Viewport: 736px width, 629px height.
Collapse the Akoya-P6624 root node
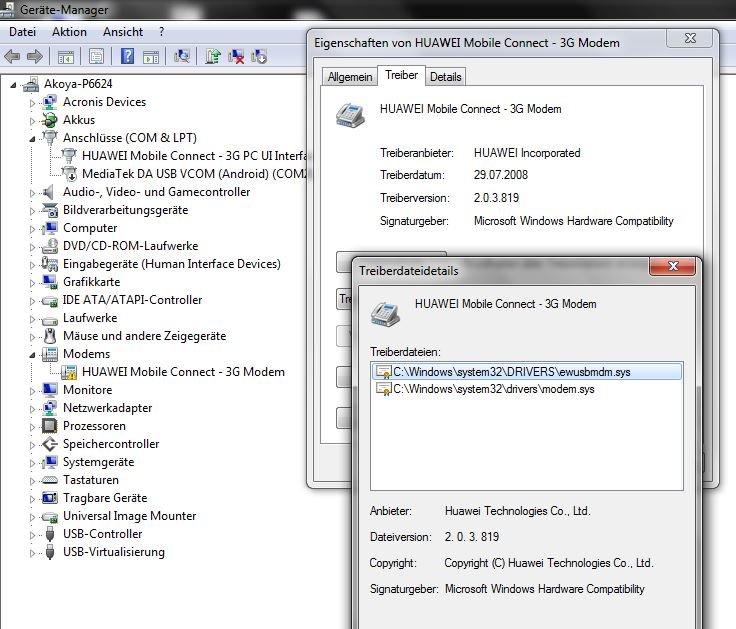13,85
